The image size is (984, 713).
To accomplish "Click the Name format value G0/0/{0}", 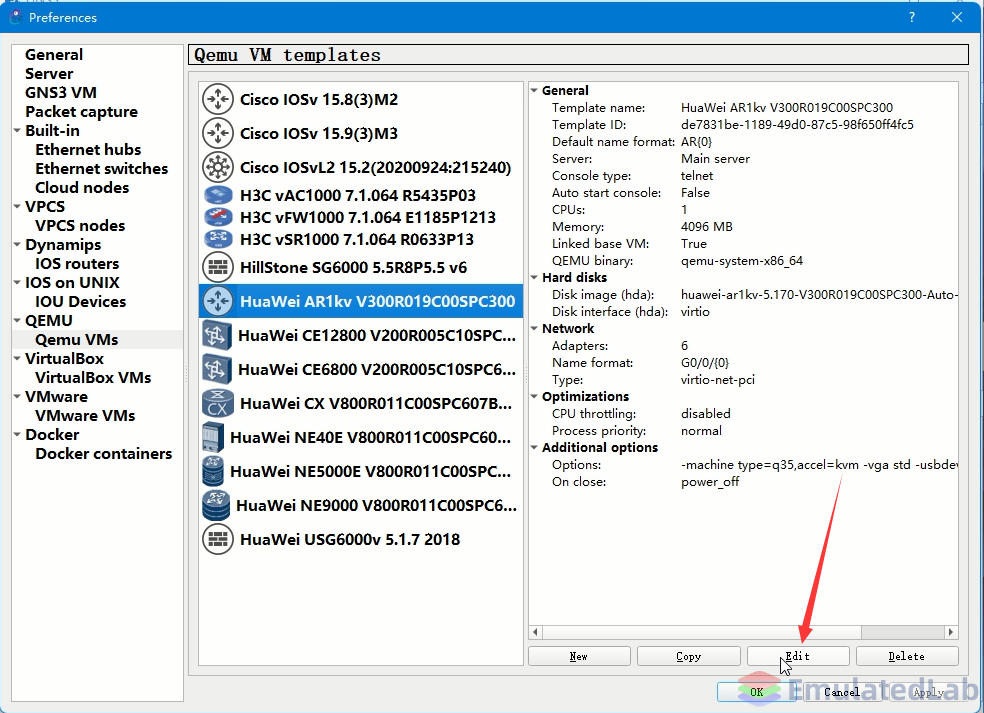I will (x=705, y=363).
